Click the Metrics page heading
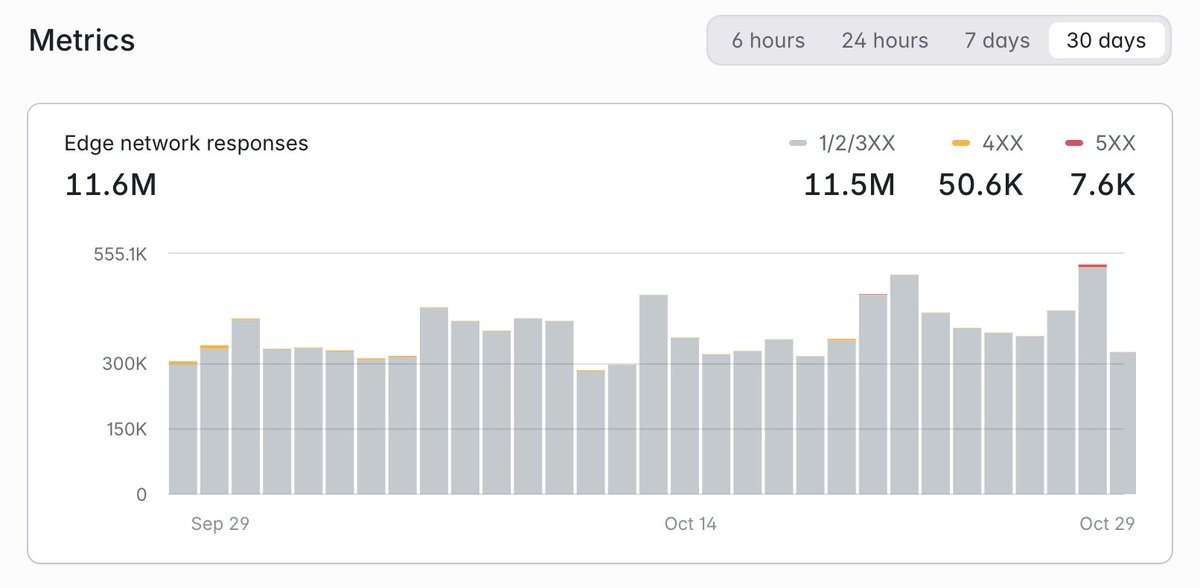 point(81,40)
